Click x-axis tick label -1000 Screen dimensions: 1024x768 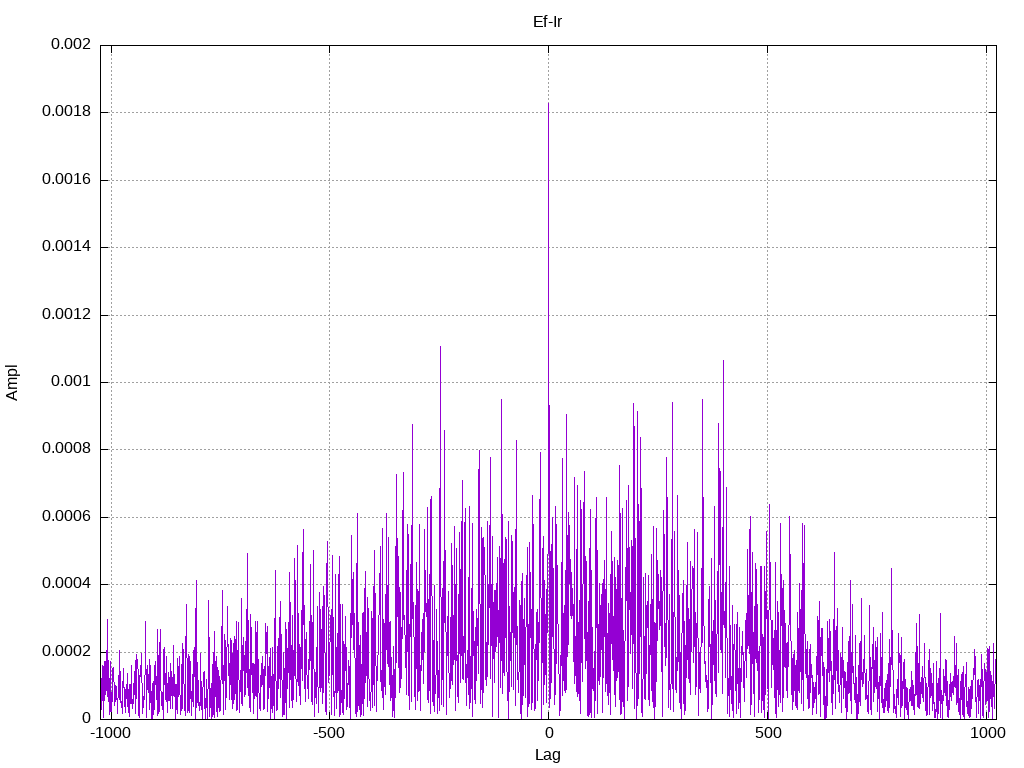click(110, 733)
